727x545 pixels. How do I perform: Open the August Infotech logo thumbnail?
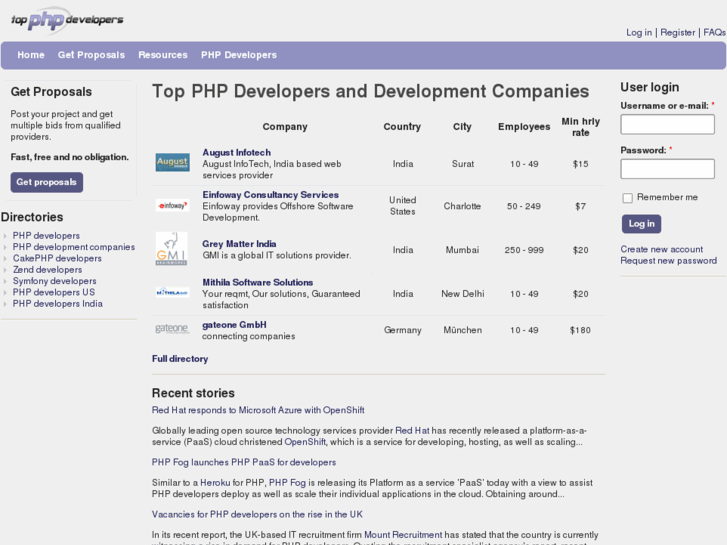pos(172,162)
